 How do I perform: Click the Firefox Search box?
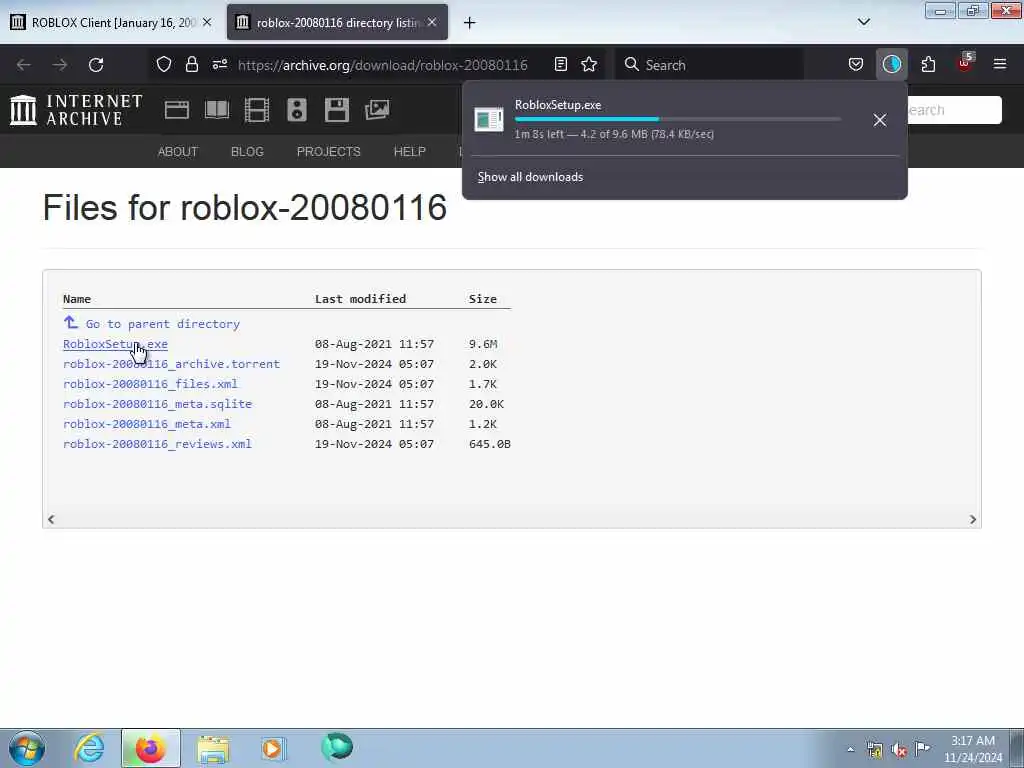[709, 65]
